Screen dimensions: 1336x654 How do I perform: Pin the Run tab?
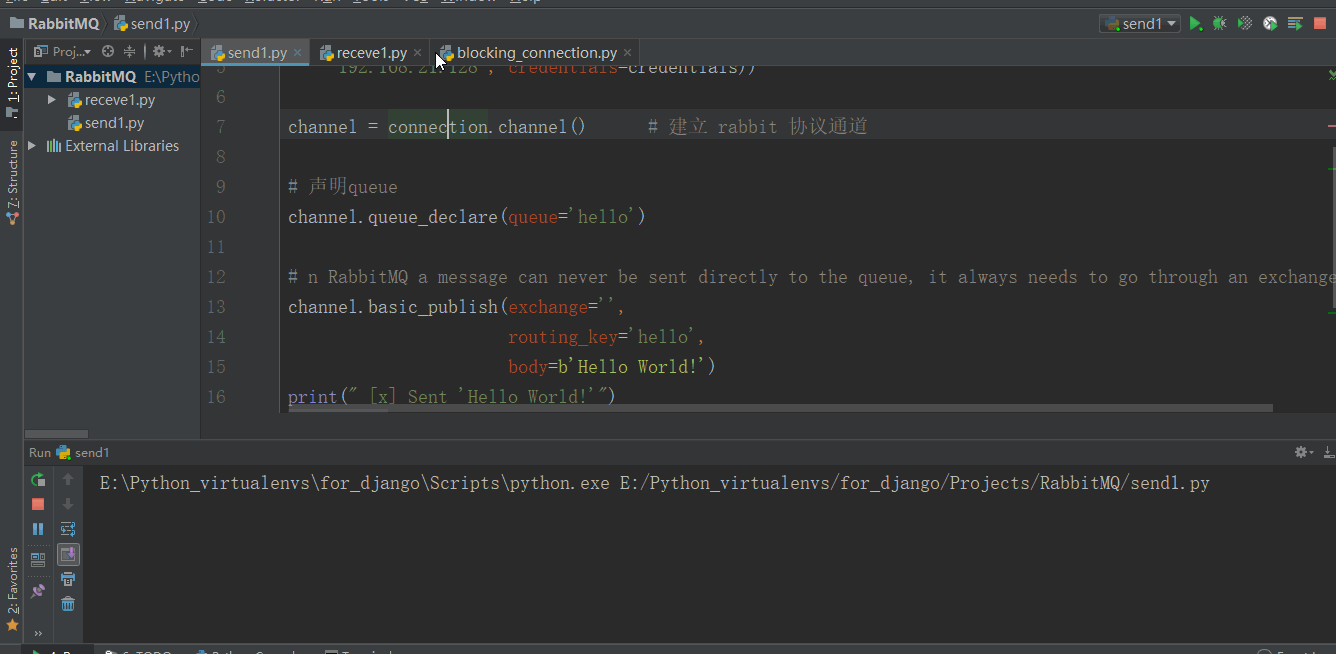(x=38, y=591)
